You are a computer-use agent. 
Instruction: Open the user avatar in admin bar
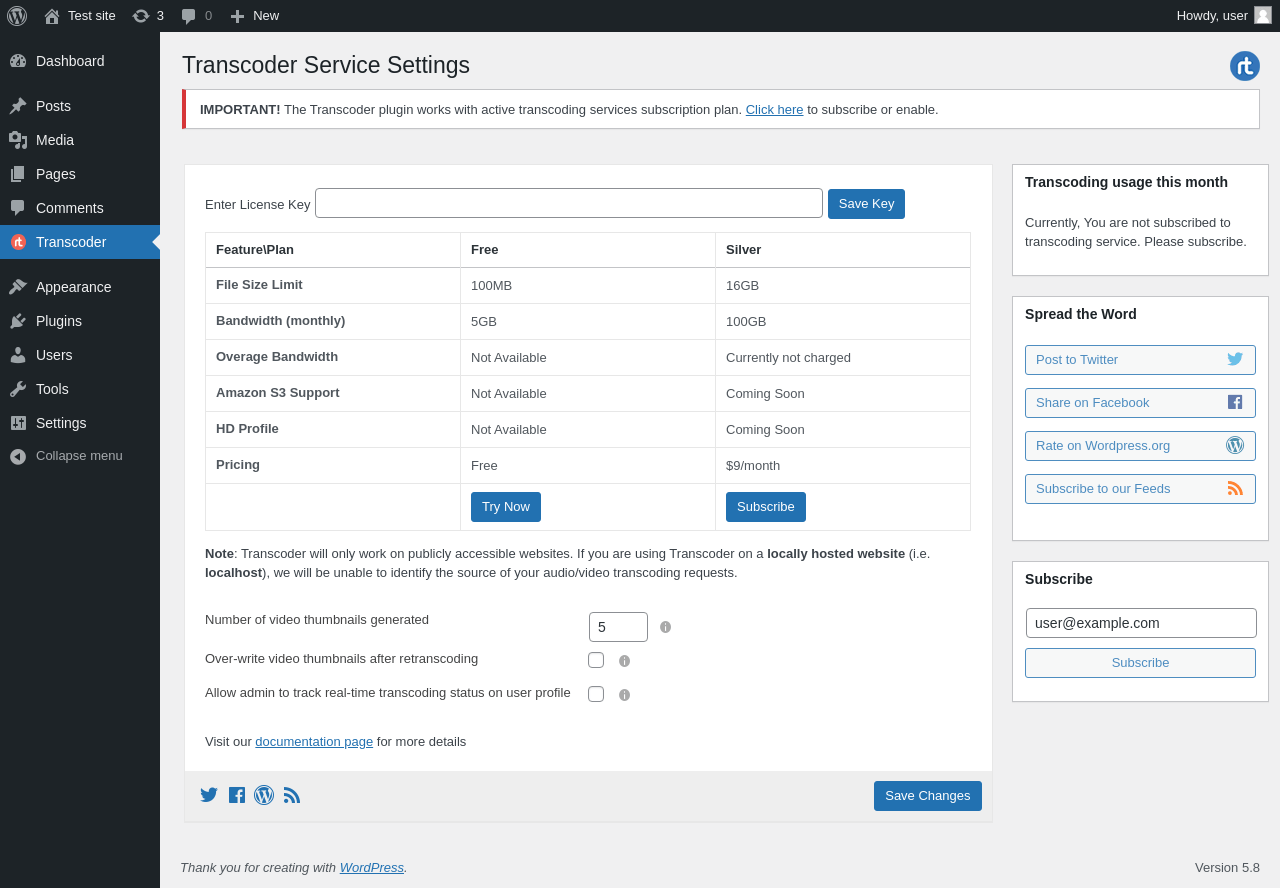pos(1263,15)
